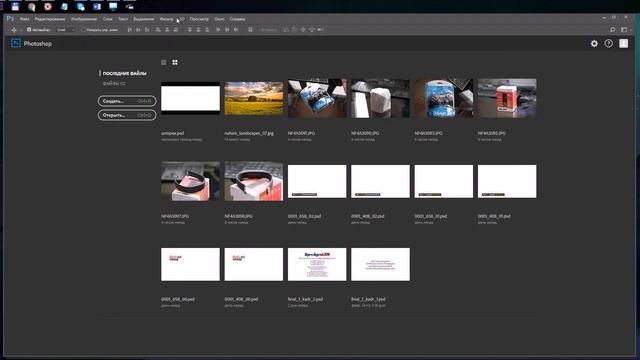Open the workspace switcher in the options bar
Image resolution: width=640 pixels, height=360 pixels.
point(624,30)
